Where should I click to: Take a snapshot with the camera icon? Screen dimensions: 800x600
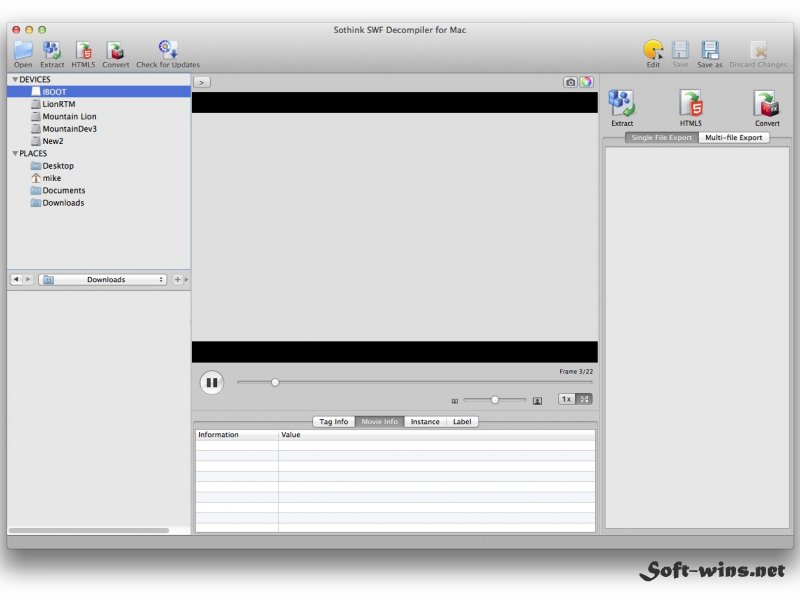point(570,82)
